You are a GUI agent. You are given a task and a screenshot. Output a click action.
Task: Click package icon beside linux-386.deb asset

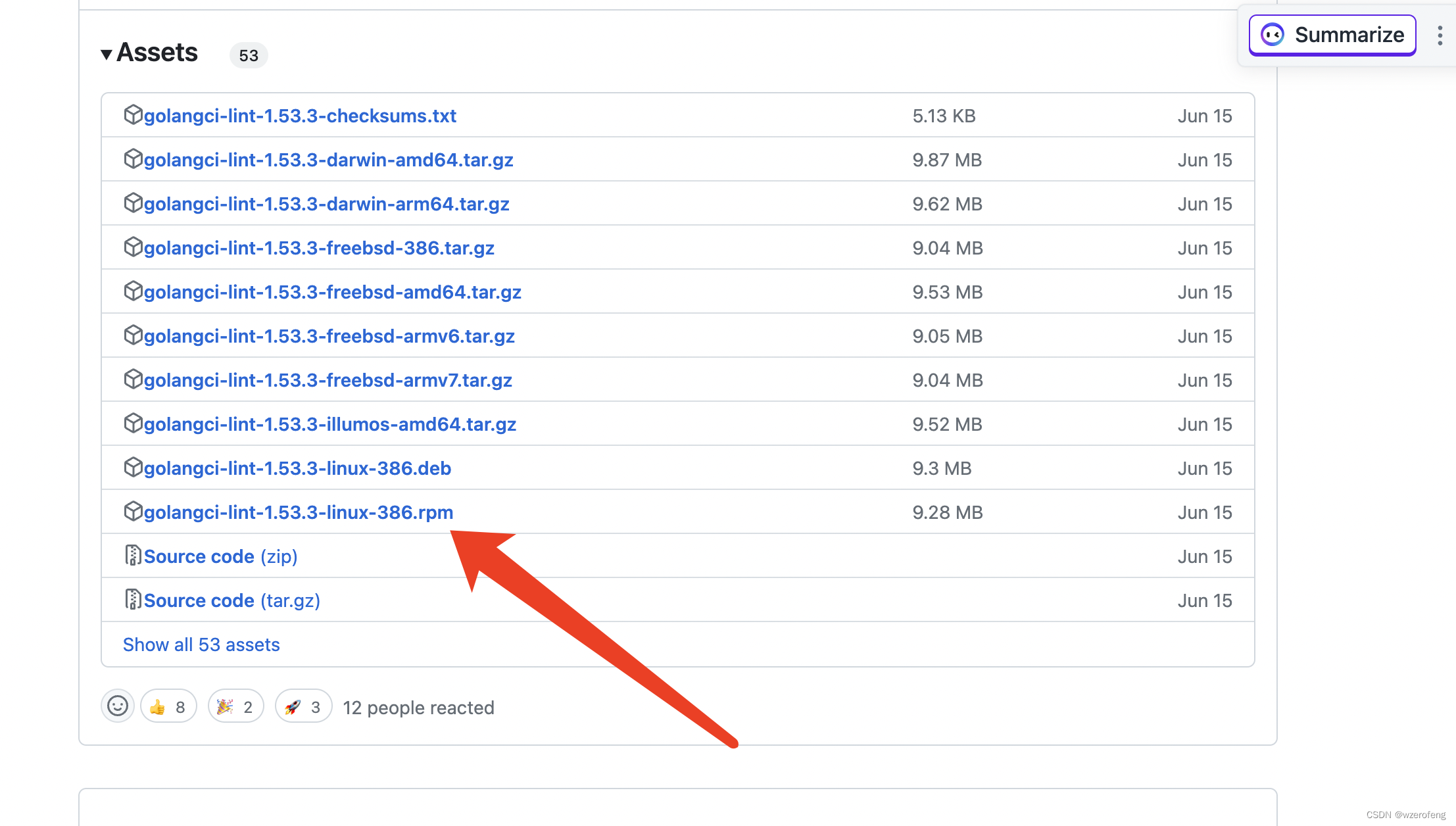pyautogui.click(x=133, y=468)
